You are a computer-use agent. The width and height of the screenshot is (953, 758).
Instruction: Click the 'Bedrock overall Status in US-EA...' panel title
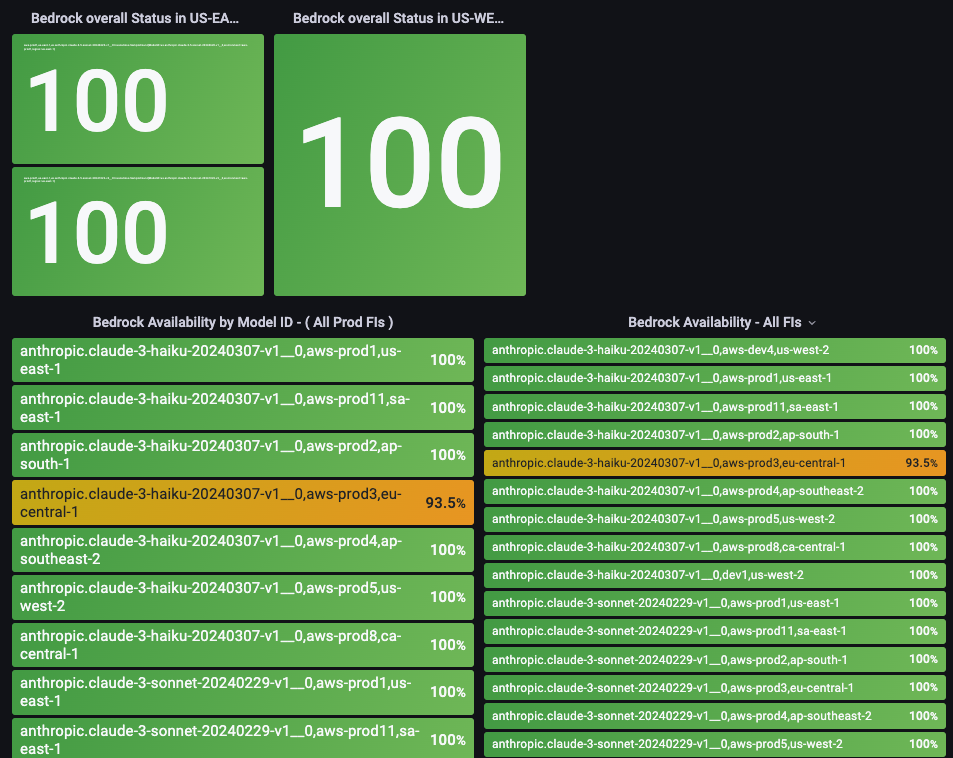pyautogui.click(x=135, y=18)
